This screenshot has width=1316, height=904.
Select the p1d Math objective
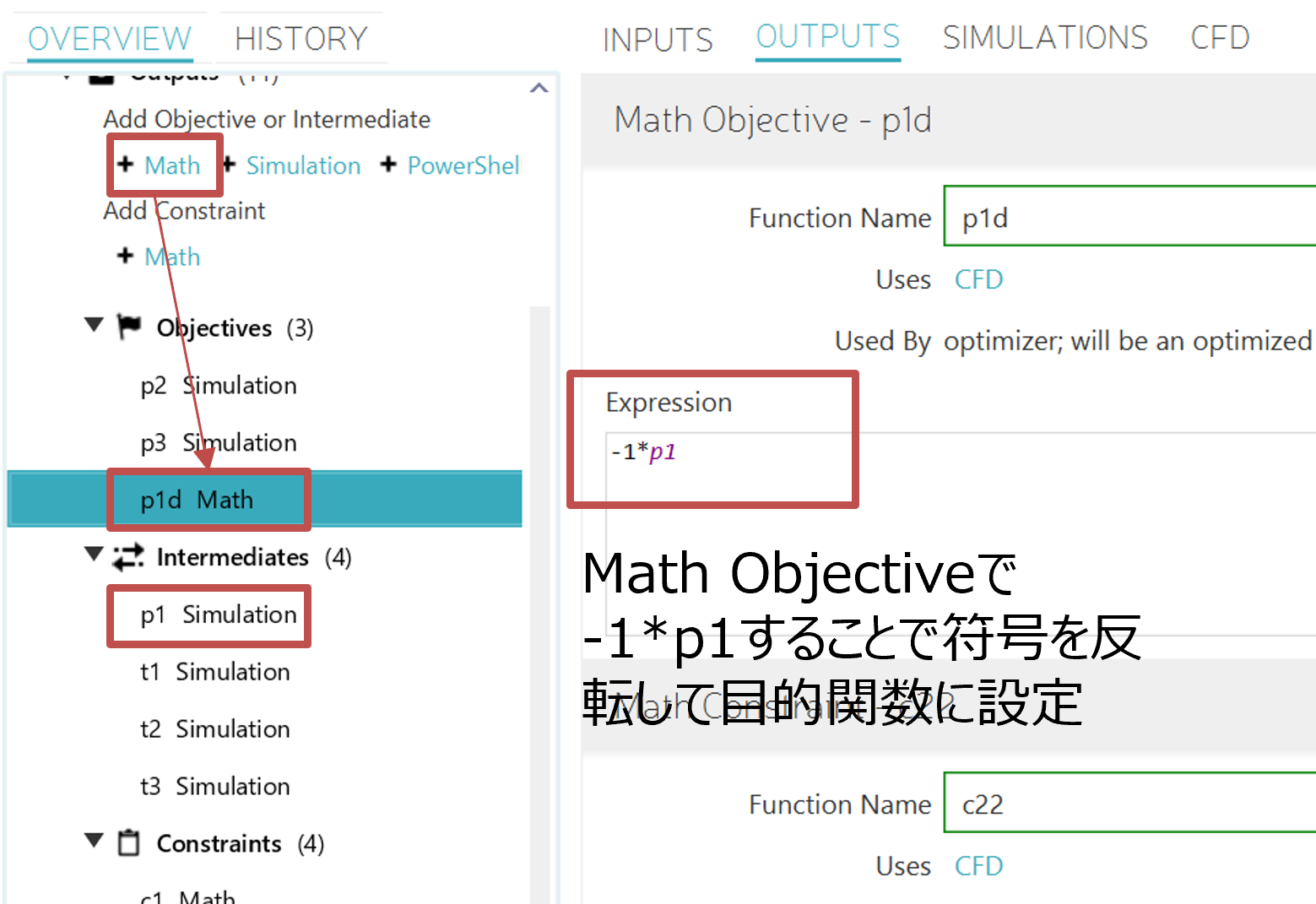pos(197,500)
